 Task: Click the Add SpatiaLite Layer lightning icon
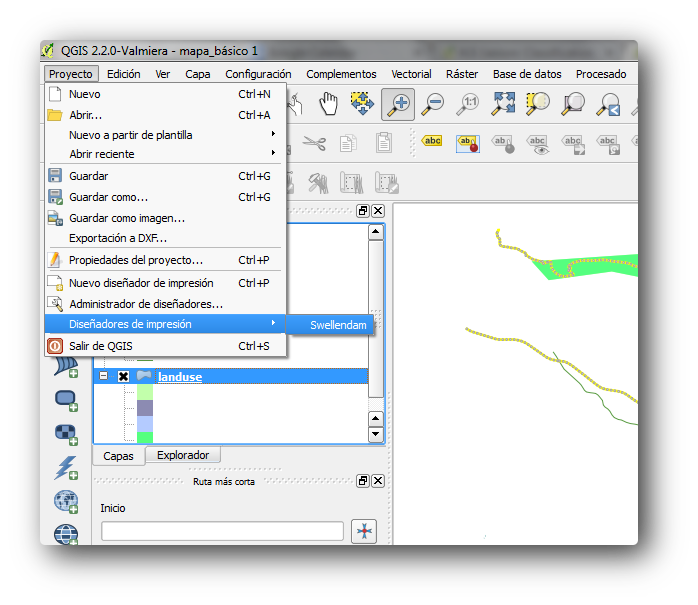pos(66,467)
